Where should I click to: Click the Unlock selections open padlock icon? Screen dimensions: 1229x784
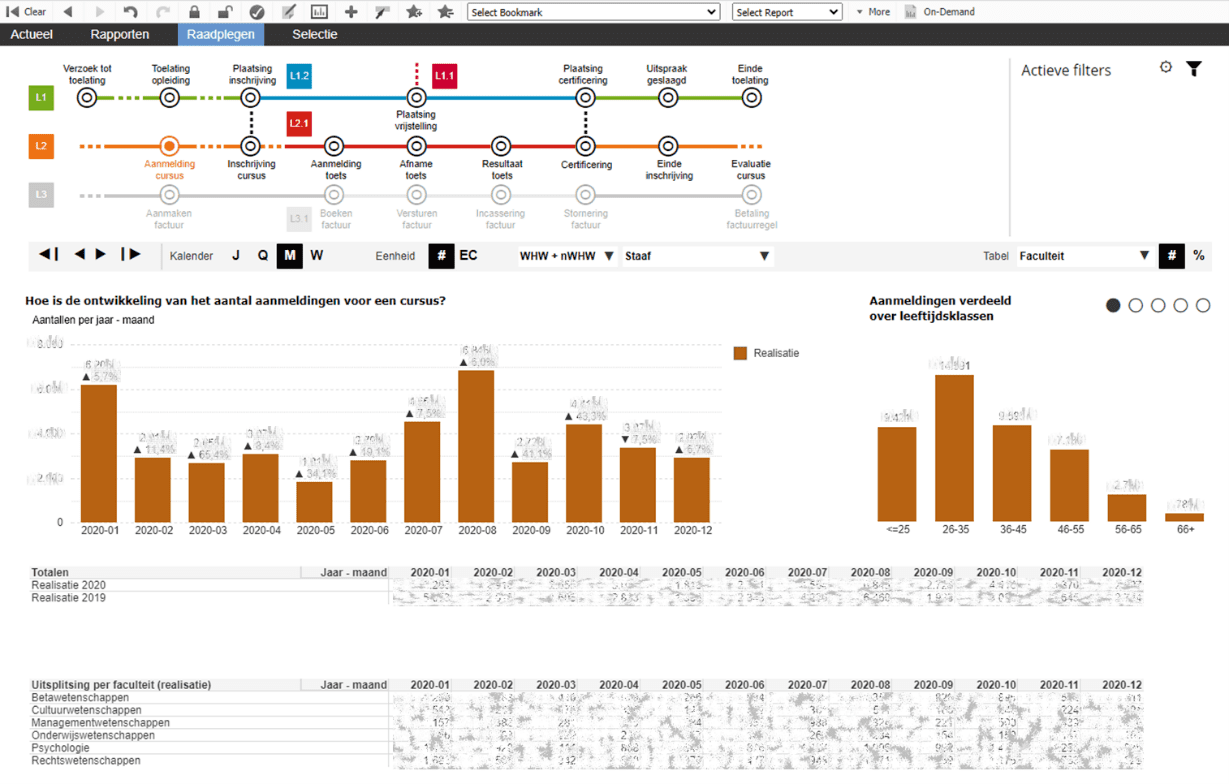(x=226, y=12)
